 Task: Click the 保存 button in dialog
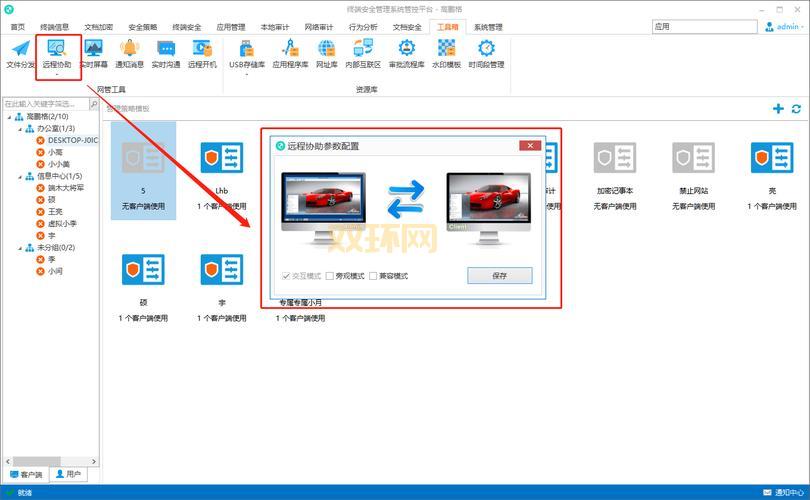pyautogui.click(x=499, y=276)
